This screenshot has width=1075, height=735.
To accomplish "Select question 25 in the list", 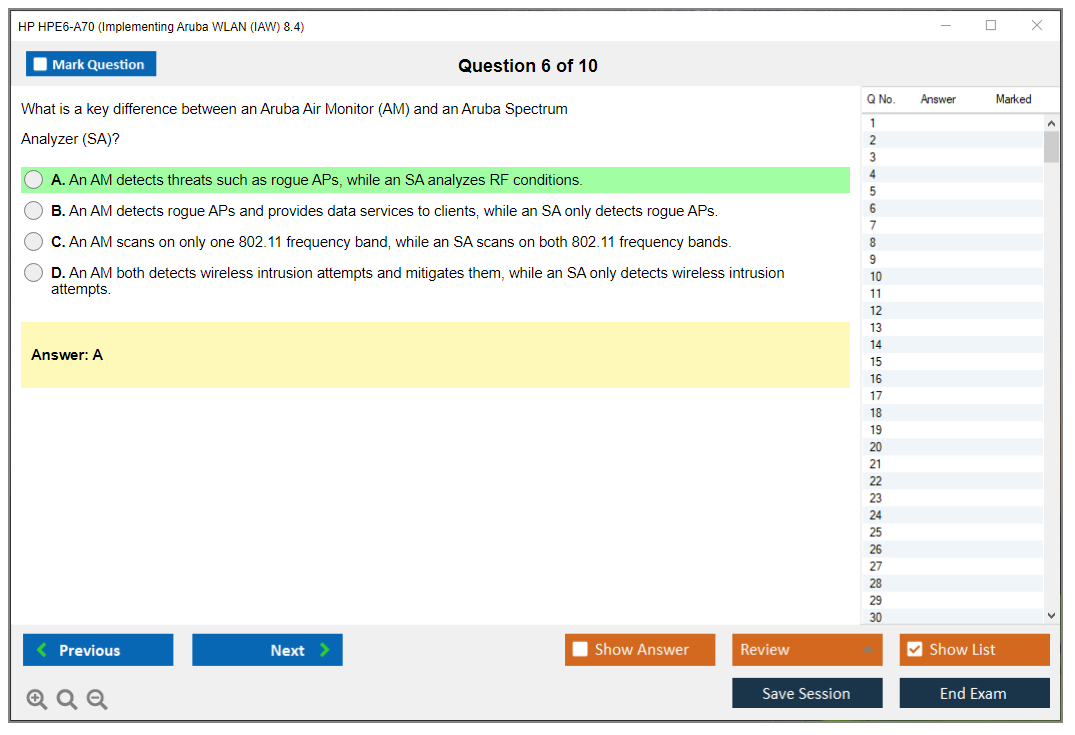I will click(x=876, y=532).
